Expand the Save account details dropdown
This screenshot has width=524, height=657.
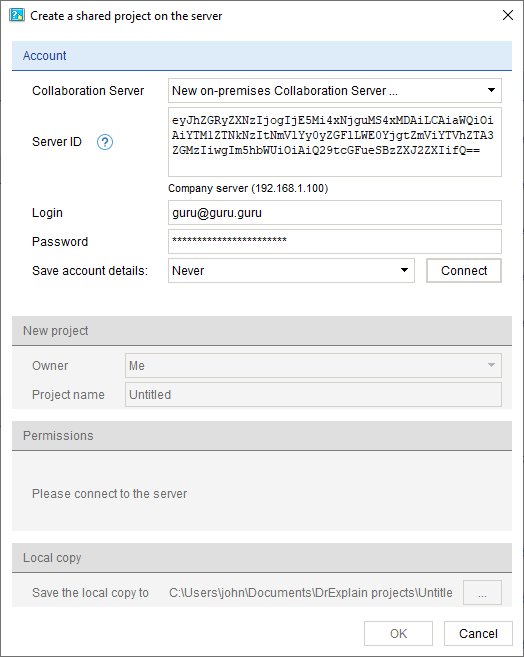[x=291, y=271]
